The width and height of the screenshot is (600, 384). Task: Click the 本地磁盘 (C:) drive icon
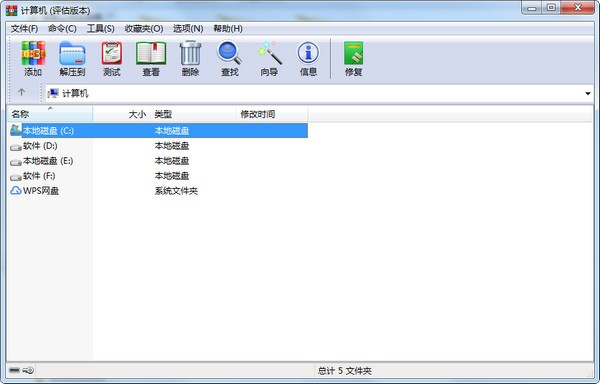[16, 130]
